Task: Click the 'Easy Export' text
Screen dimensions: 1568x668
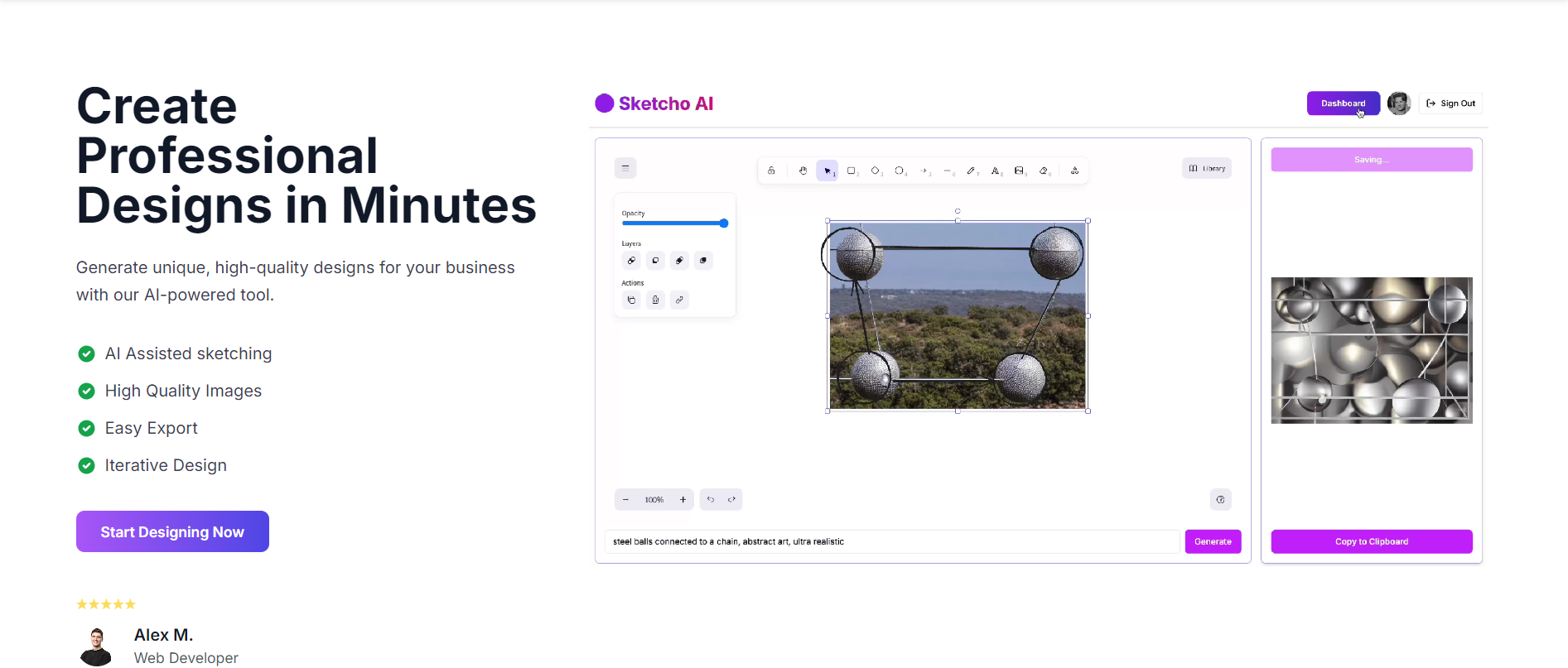Action: coord(151,428)
